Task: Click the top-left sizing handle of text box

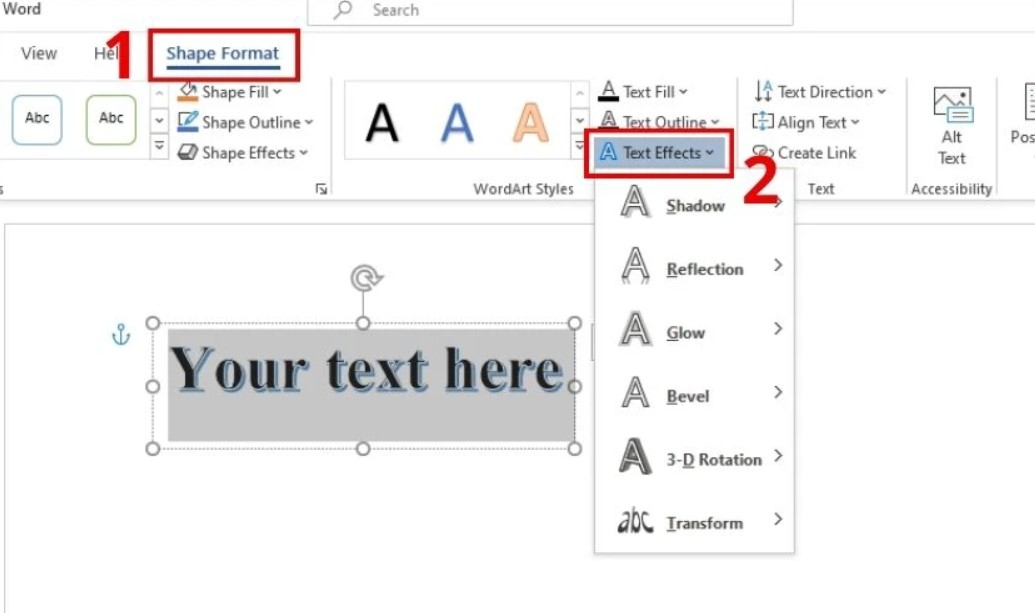Action: (152, 323)
